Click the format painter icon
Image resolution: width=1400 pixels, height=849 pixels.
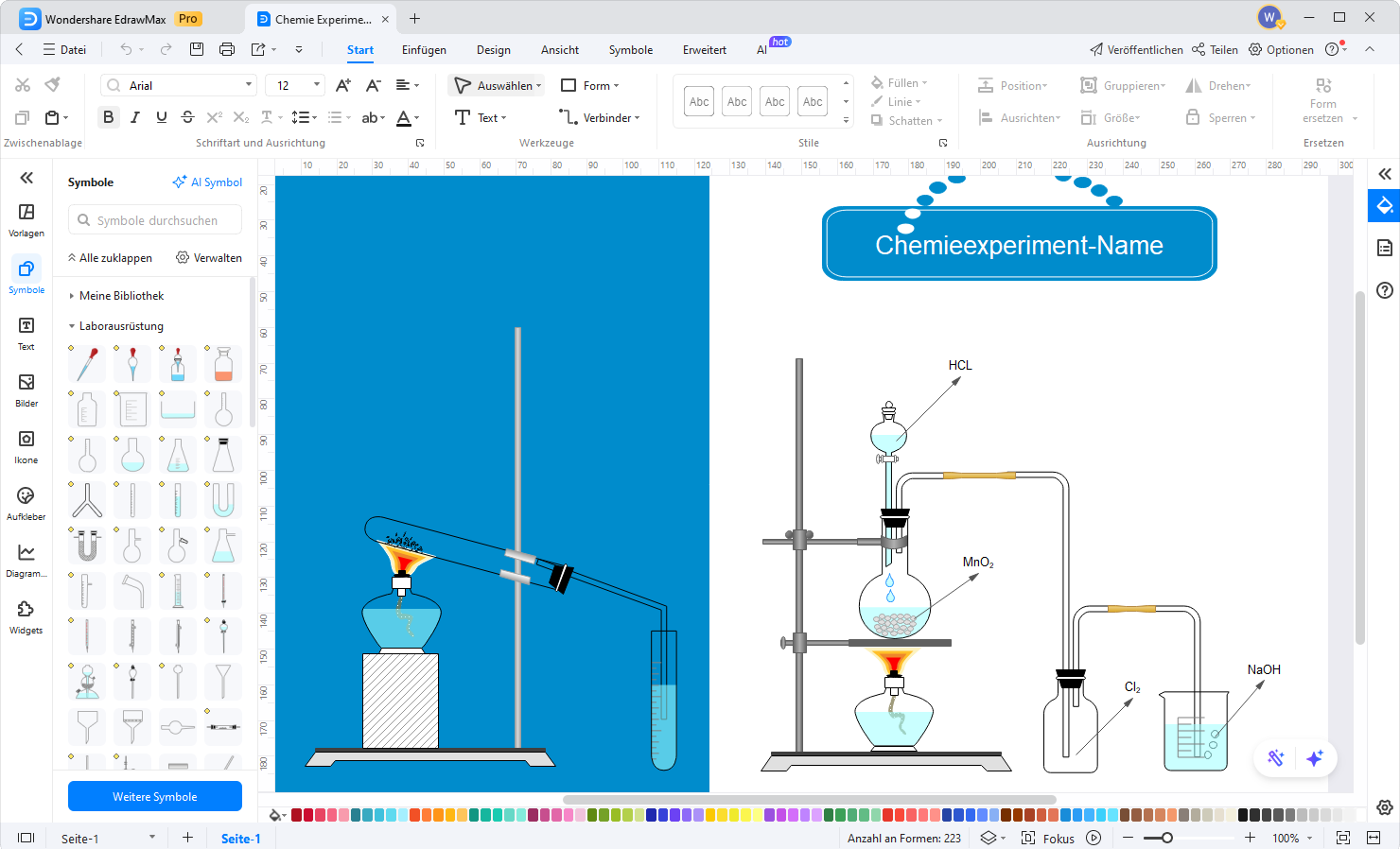[53, 85]
